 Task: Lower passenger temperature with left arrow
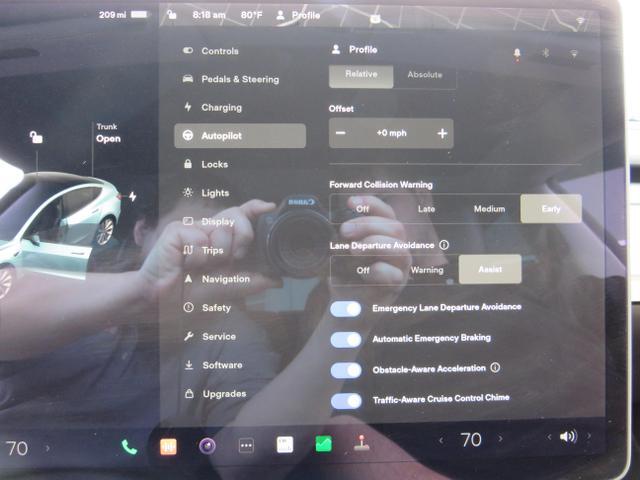pos(441,440)
